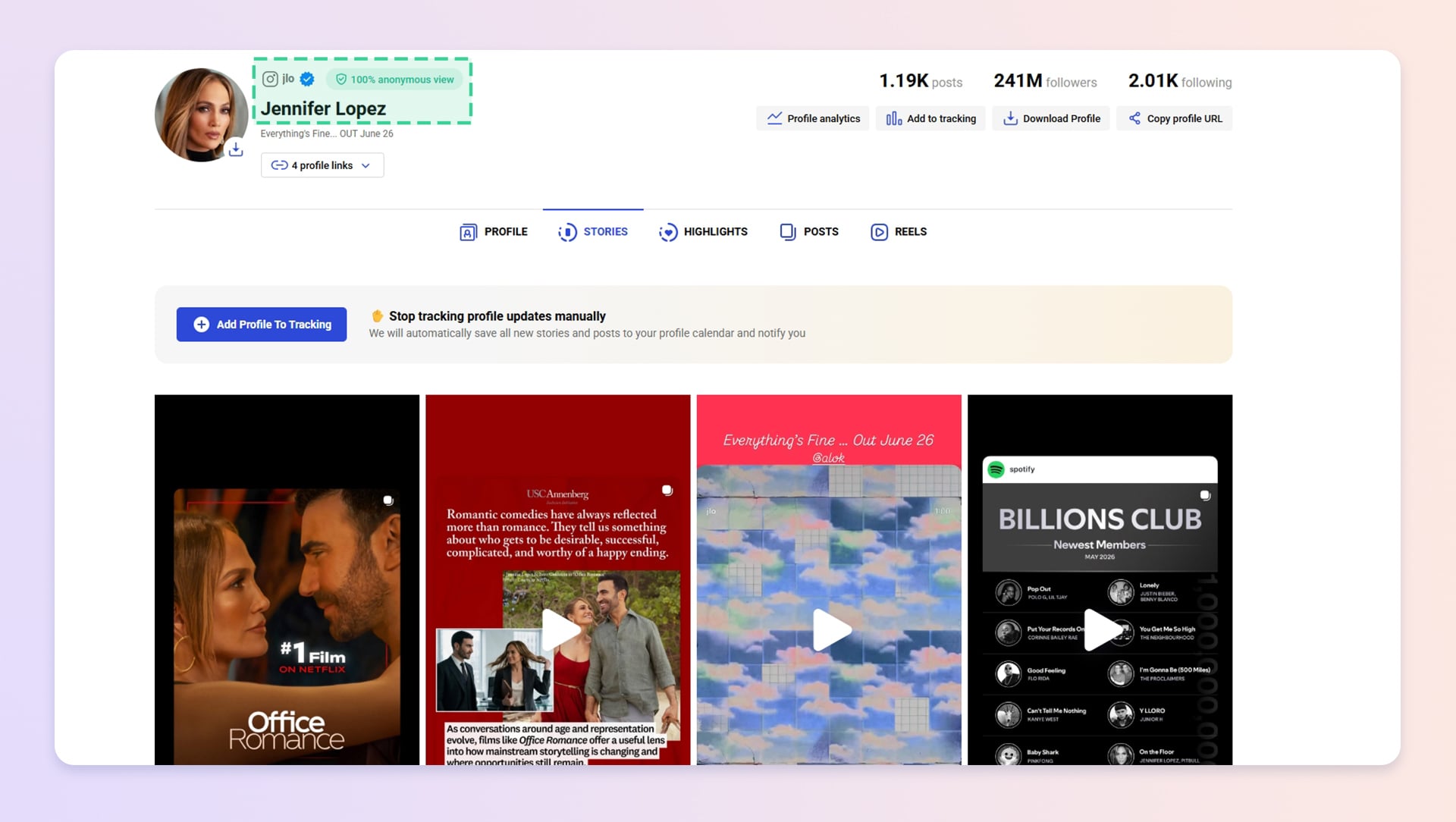Click the STORIES tab circle icon

coord(567,232)
